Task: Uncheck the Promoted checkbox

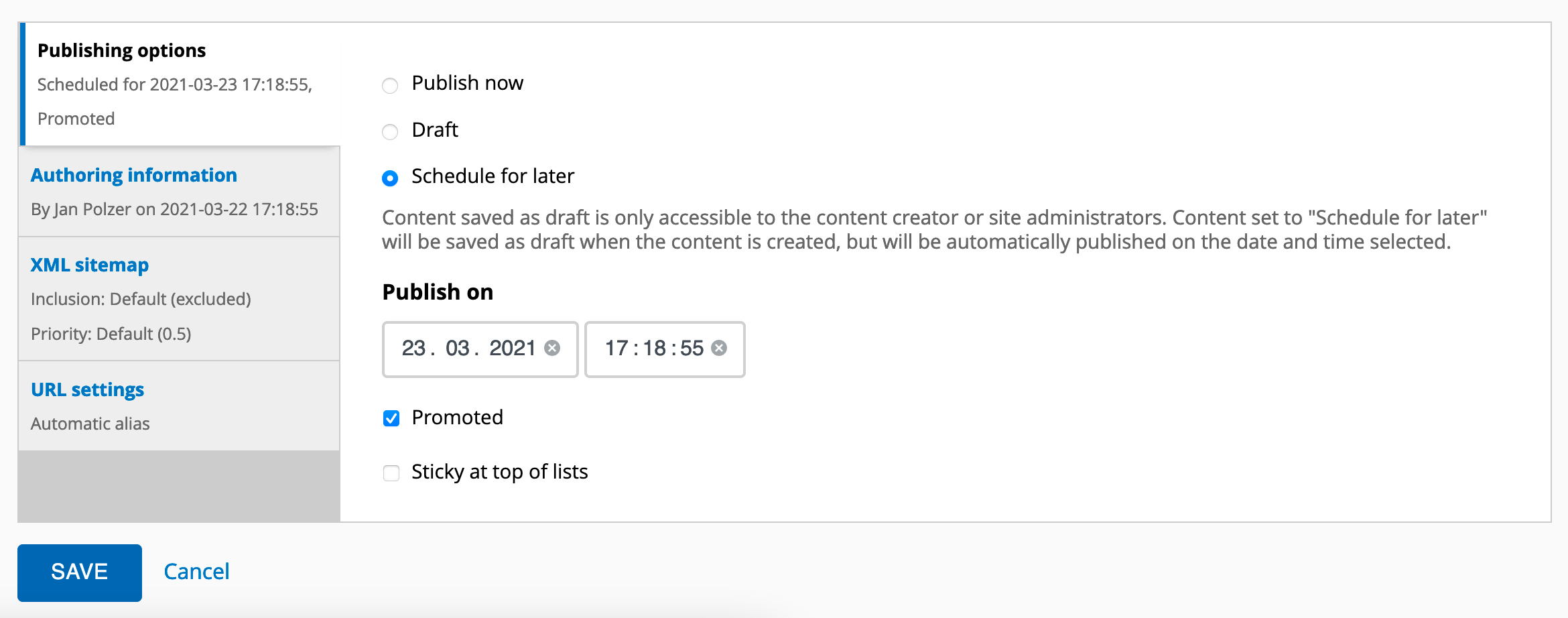Action: 391,418
